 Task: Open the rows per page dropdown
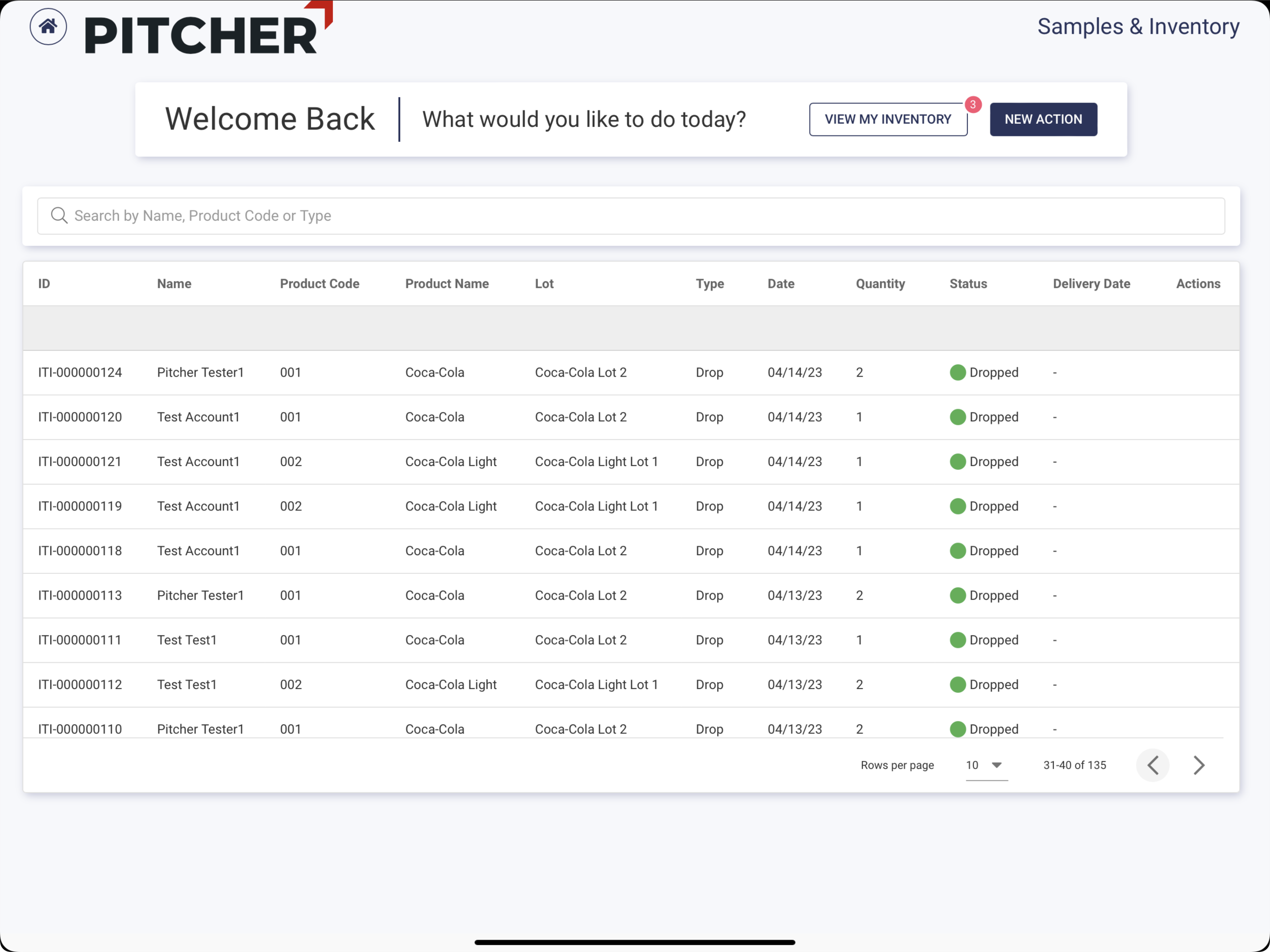(x=986, y=765)
